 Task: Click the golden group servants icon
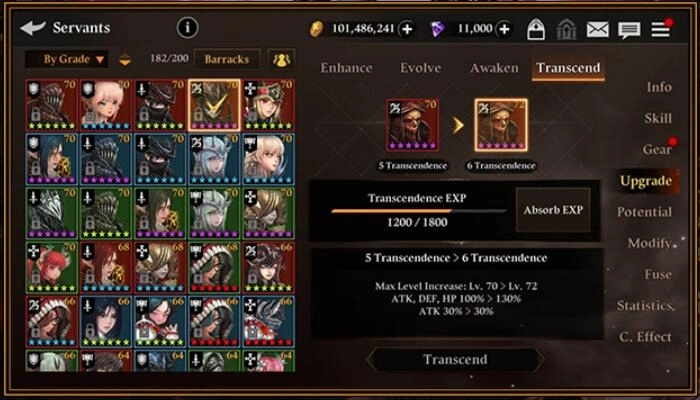coord(281,59)
